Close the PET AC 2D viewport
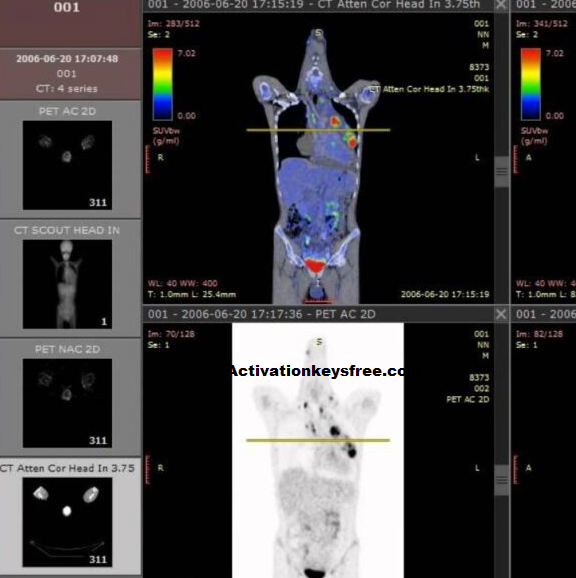Screen dimensions: 576x578 pos(501,314)
